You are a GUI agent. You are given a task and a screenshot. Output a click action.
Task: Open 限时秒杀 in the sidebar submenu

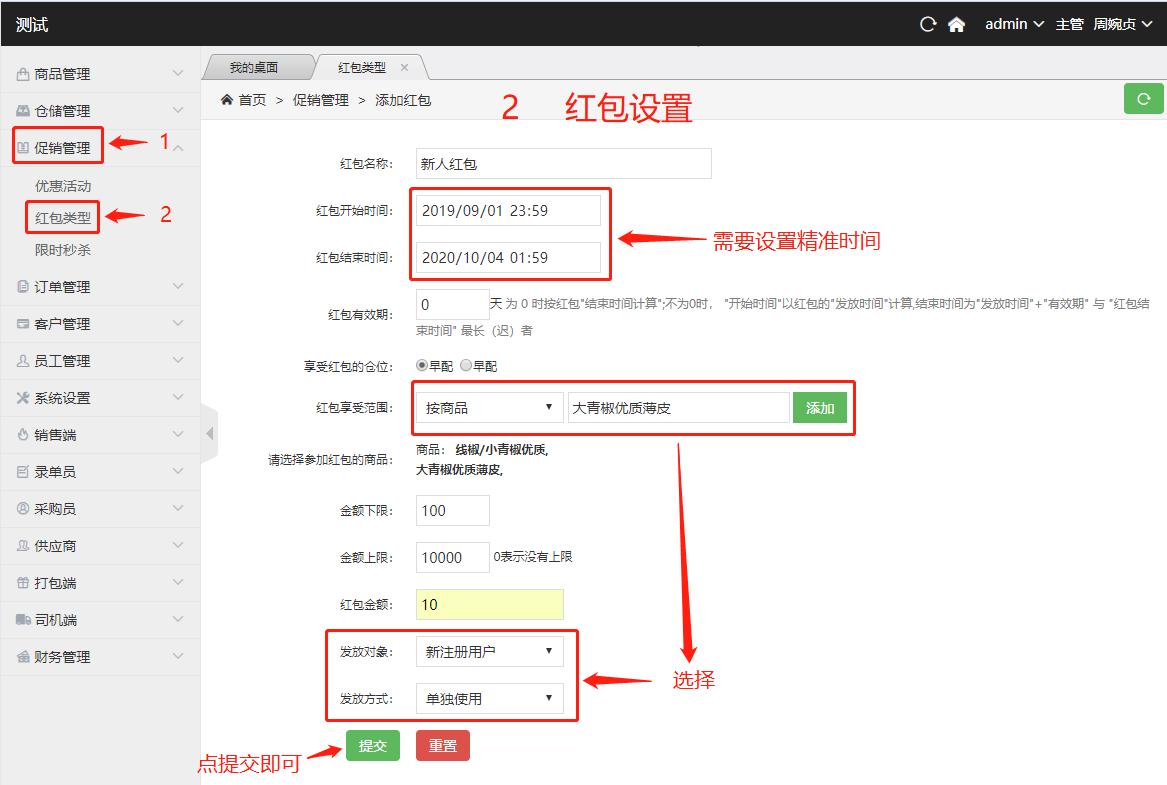63,250
